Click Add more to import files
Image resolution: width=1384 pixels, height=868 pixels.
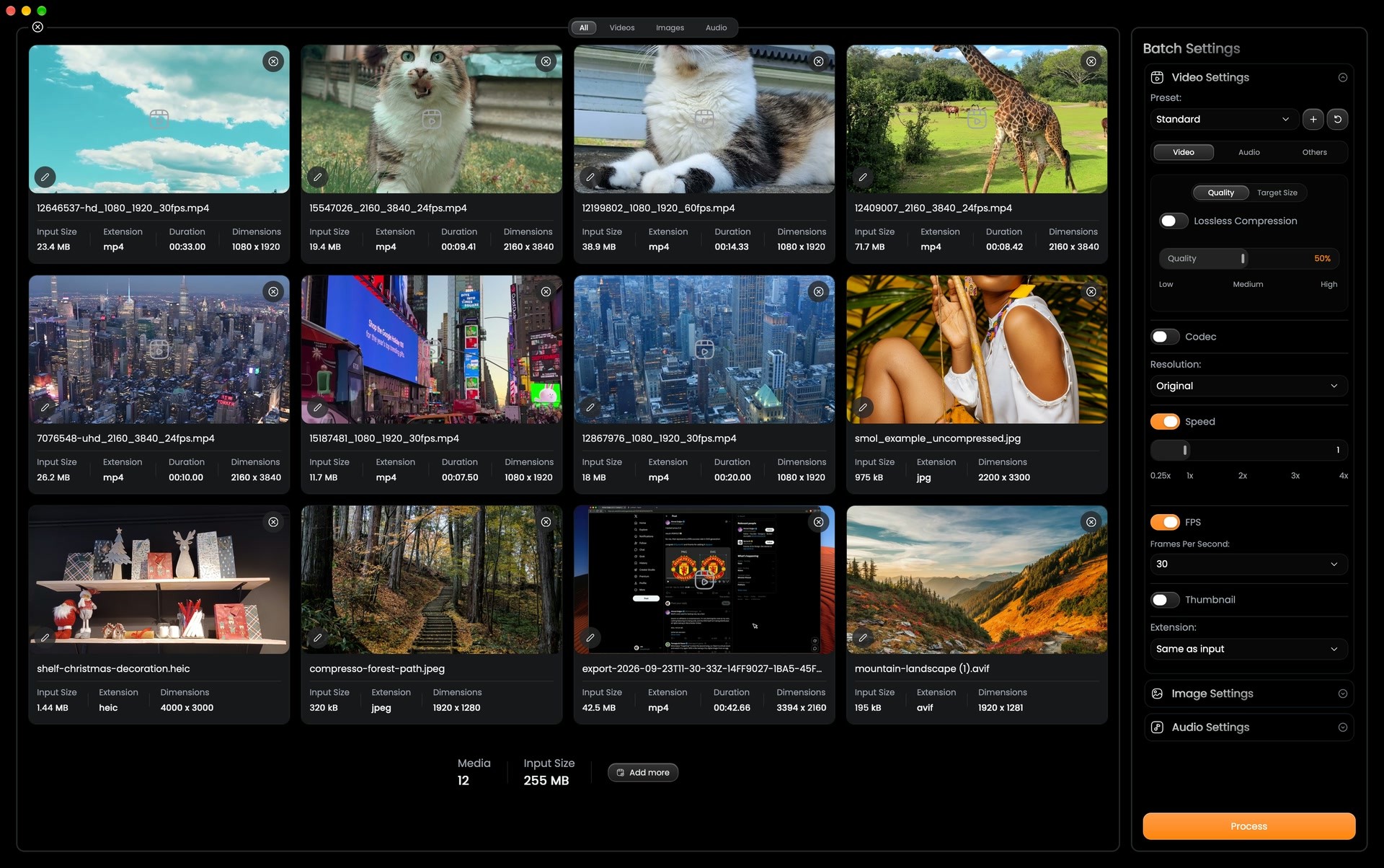coord(643,772)
